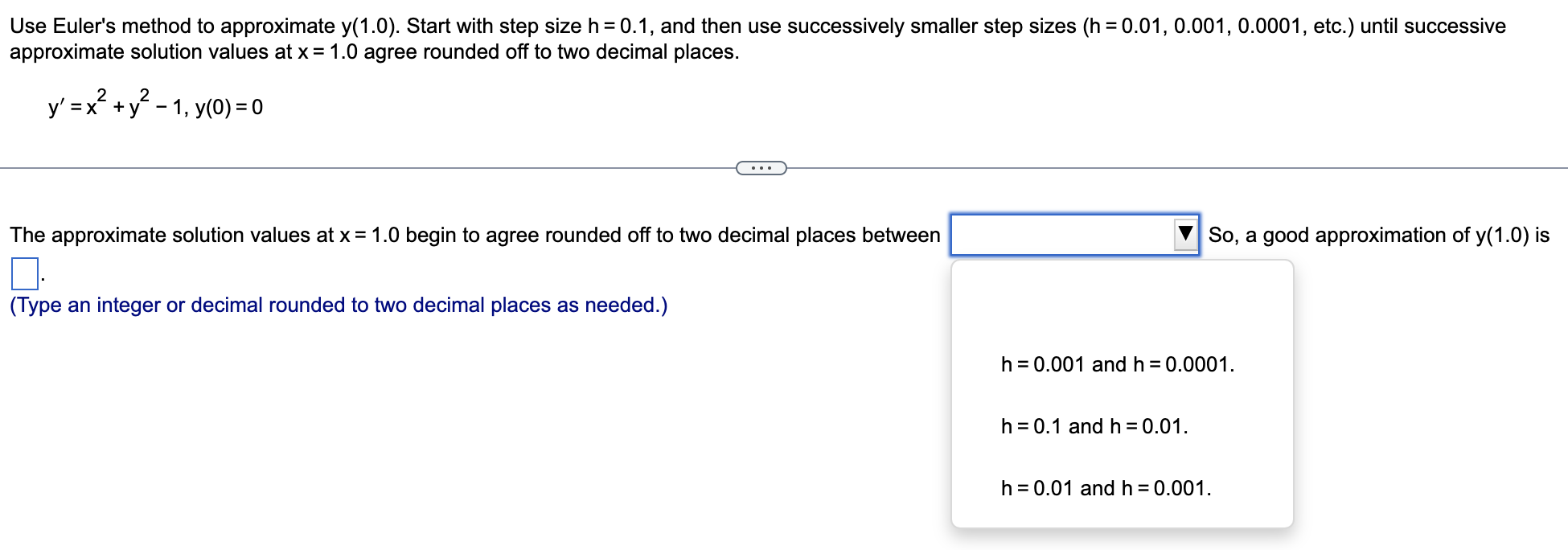Screen dimensions: 1568x550
Task: Click the horizontal divider ellipsis toggle
Action: tap(761, 167)
